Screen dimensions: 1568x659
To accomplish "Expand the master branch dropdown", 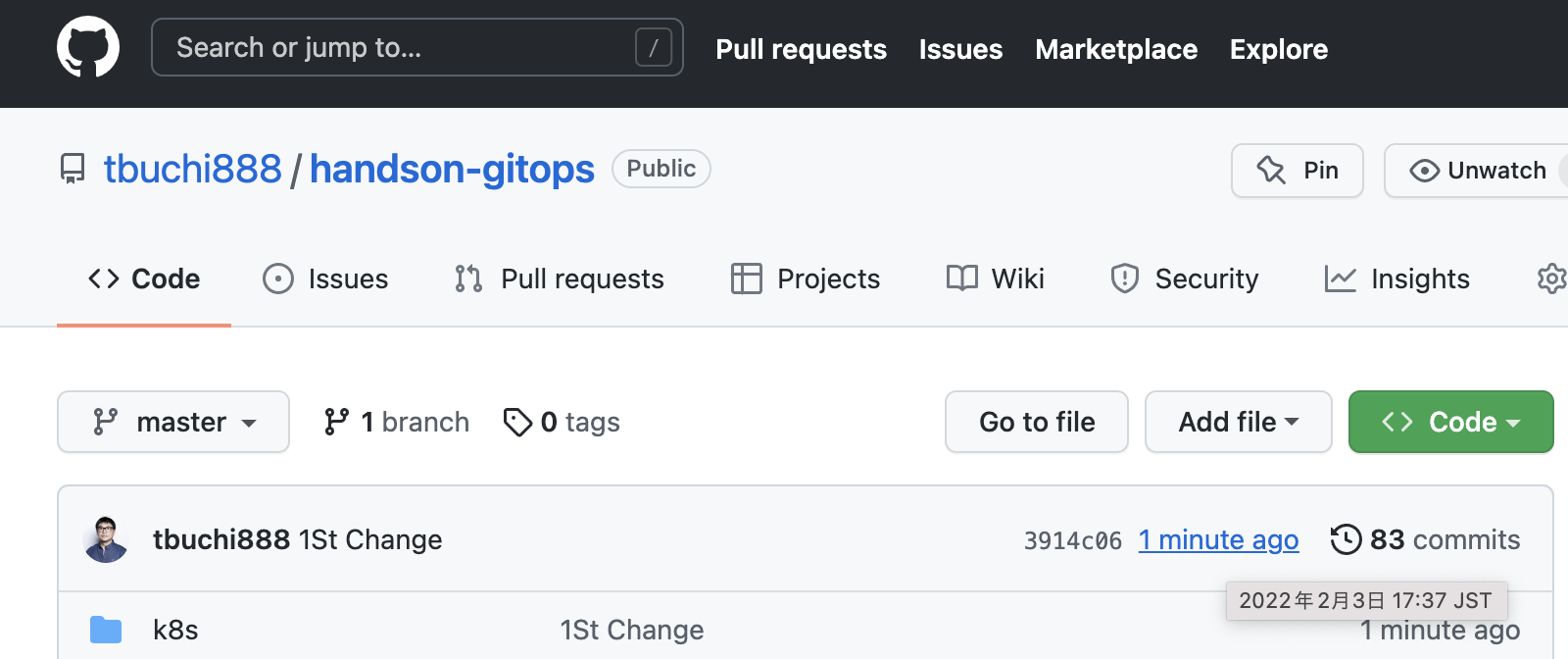I will pyautogui.click(x=173, y=422).
